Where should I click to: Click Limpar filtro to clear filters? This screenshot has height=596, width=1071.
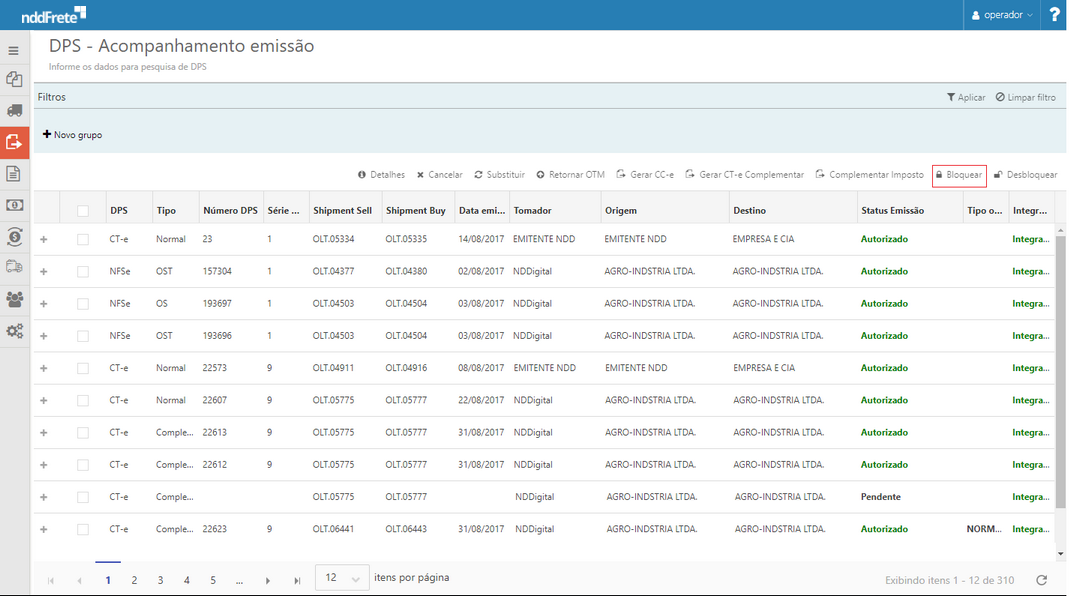point(1025,97)
